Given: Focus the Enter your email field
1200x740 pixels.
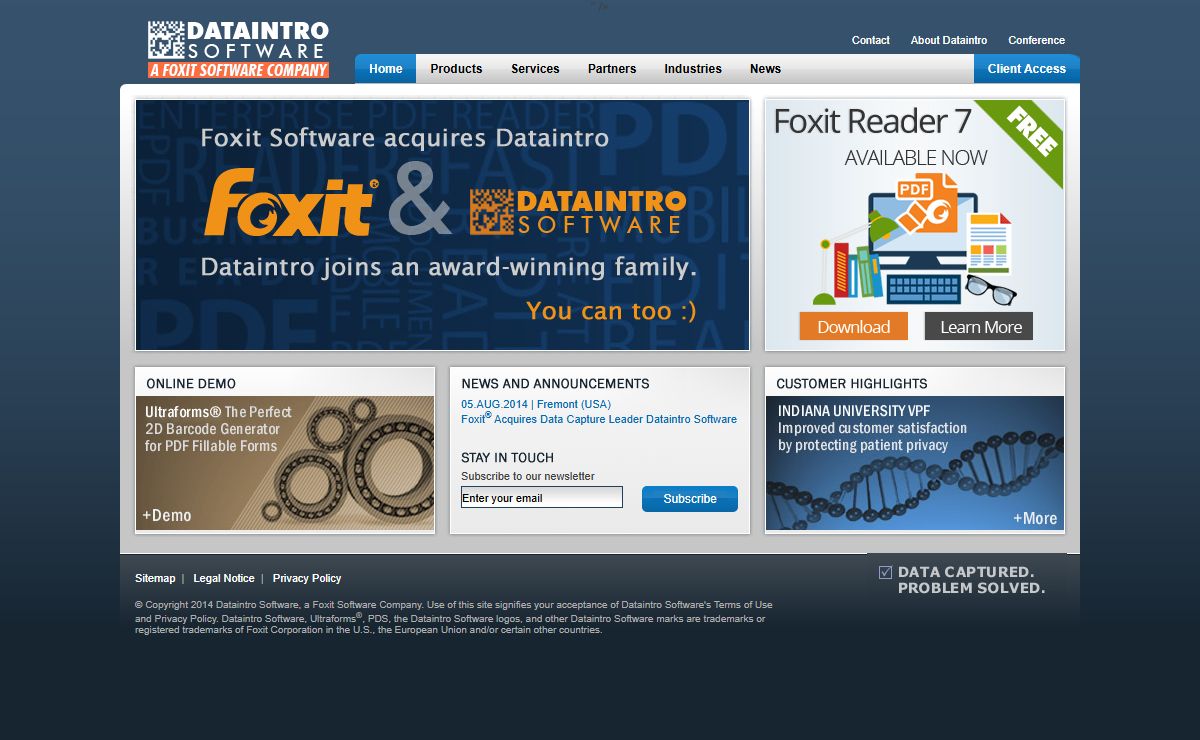Looking at the screenshot, I should tap(542, 498).
